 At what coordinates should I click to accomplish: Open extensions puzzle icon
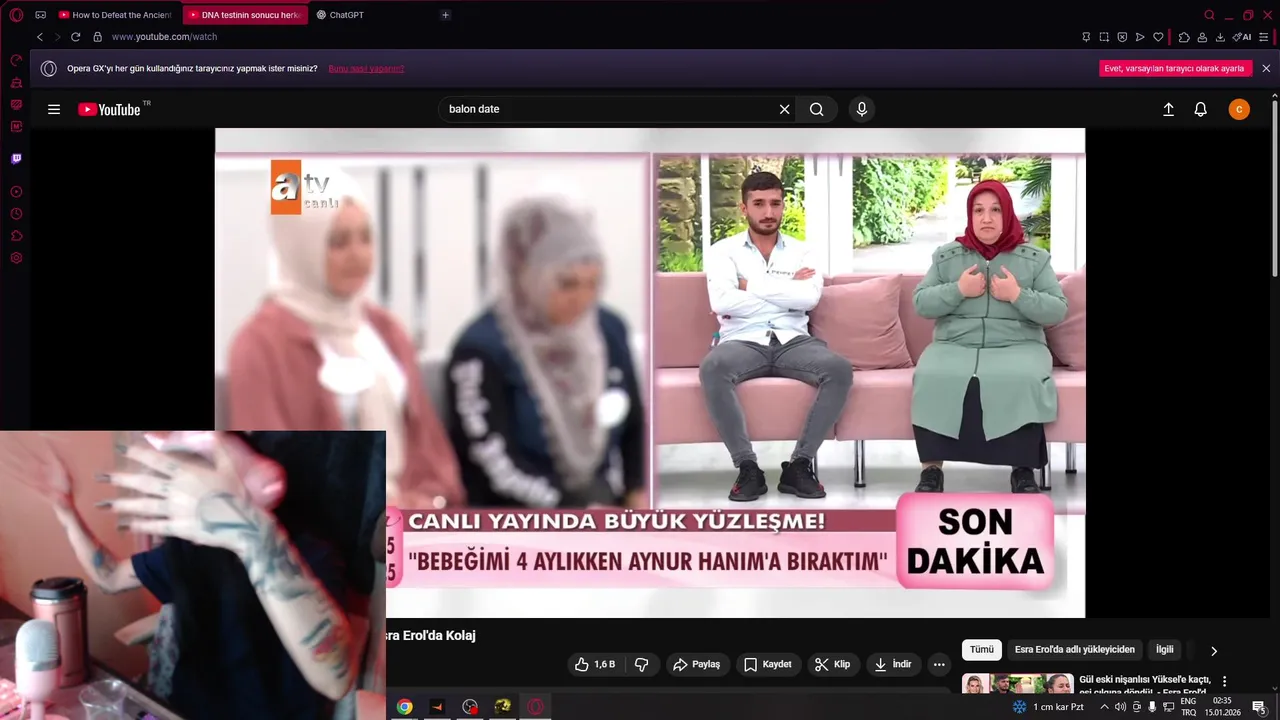tap(1184, 37)
